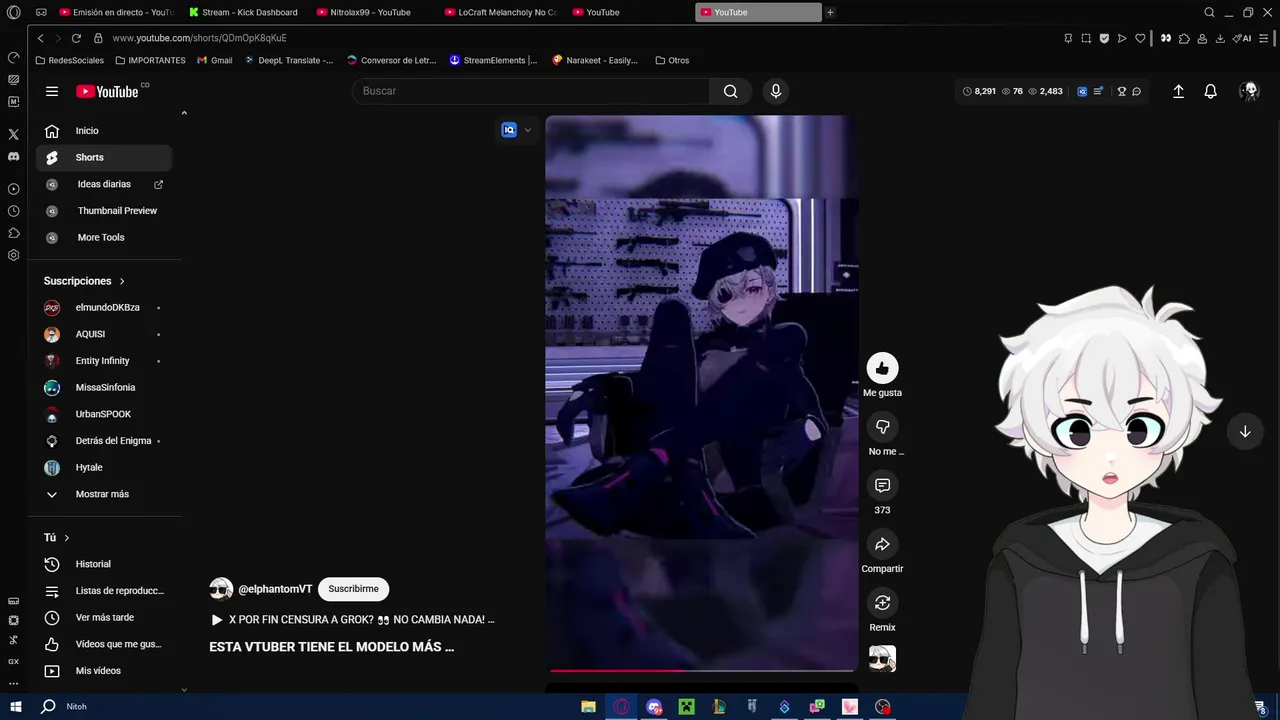
Task: Open the comments showing 373
Action: (x=882, y=486)
